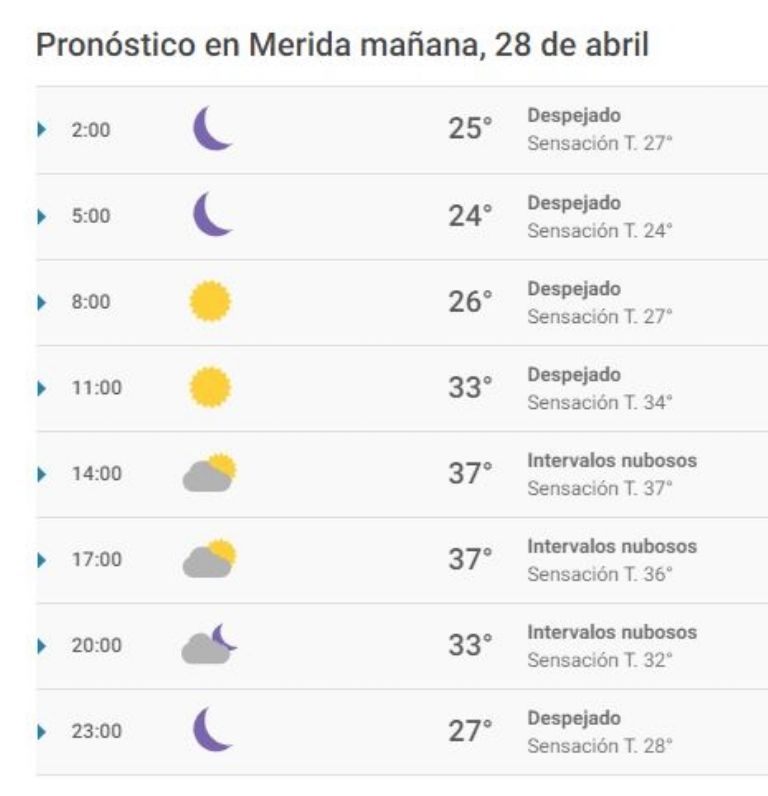The width and height of the screenshot is (768, 796).
Task: Select the sun icon at 8:00
Action: (x=210, y=301)
